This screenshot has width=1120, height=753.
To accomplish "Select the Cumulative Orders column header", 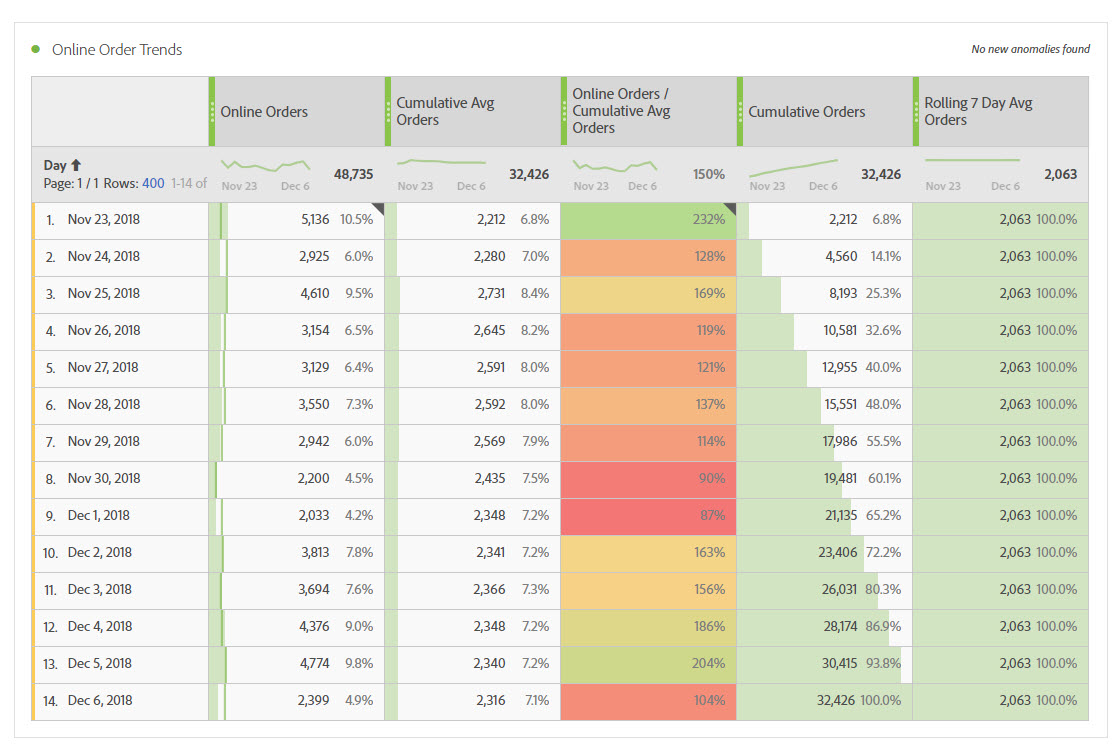I will coord(807,112).
